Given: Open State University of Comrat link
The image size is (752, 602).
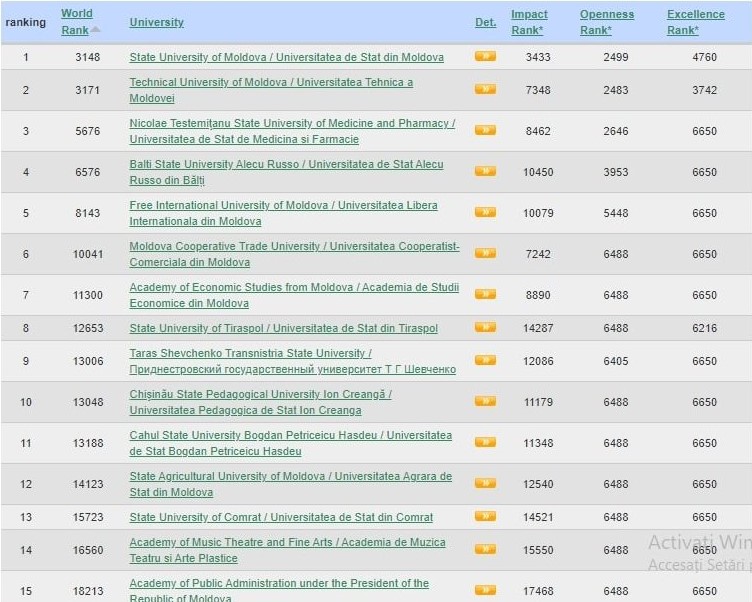Looking at the screenshot, I should coord(281,517).
